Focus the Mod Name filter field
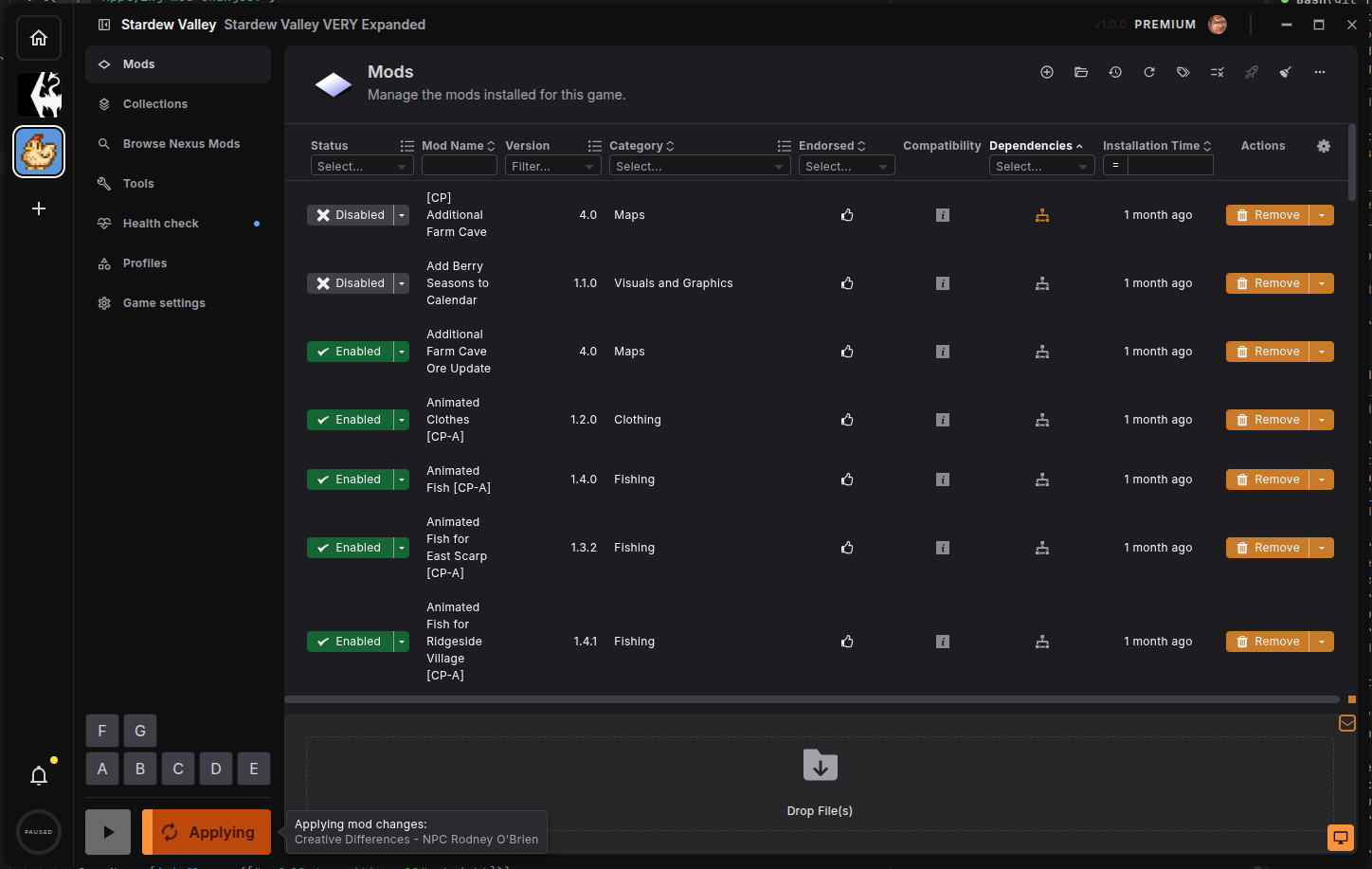 [x=460, y=166]
